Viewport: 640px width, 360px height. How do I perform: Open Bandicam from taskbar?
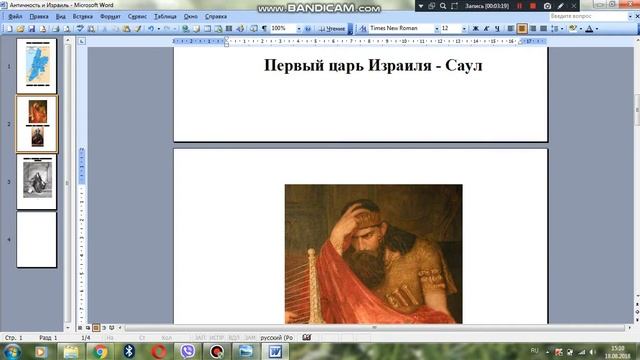[x=217, y=351]
